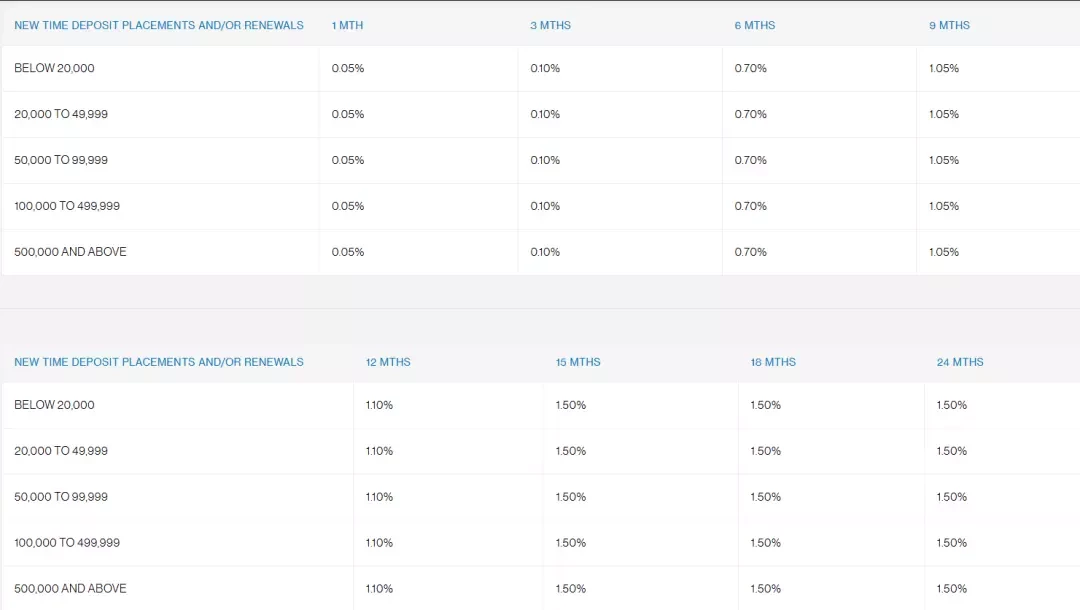This screenshot has width=1080, height=610.
Task: Click the 6 MTHS rate 0.70% for BELOW 20,000
Action: [x=750, y=68]
